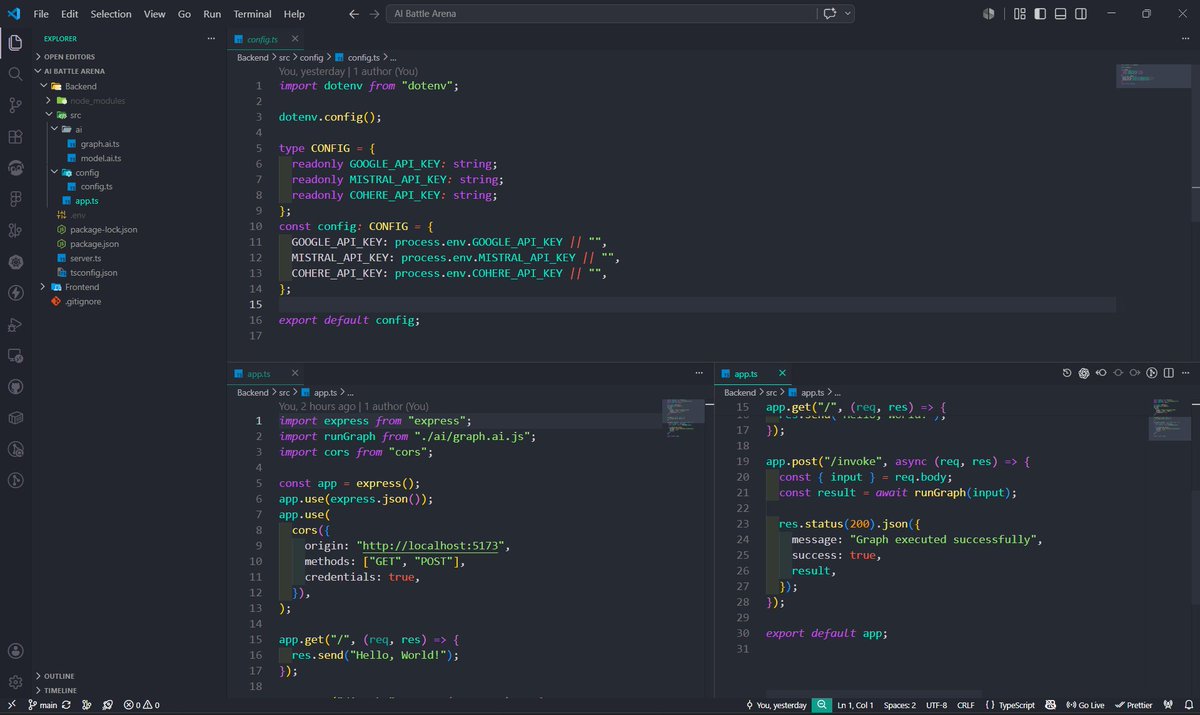Close the app.ts tab in bottom-right editor

(782, 373)
